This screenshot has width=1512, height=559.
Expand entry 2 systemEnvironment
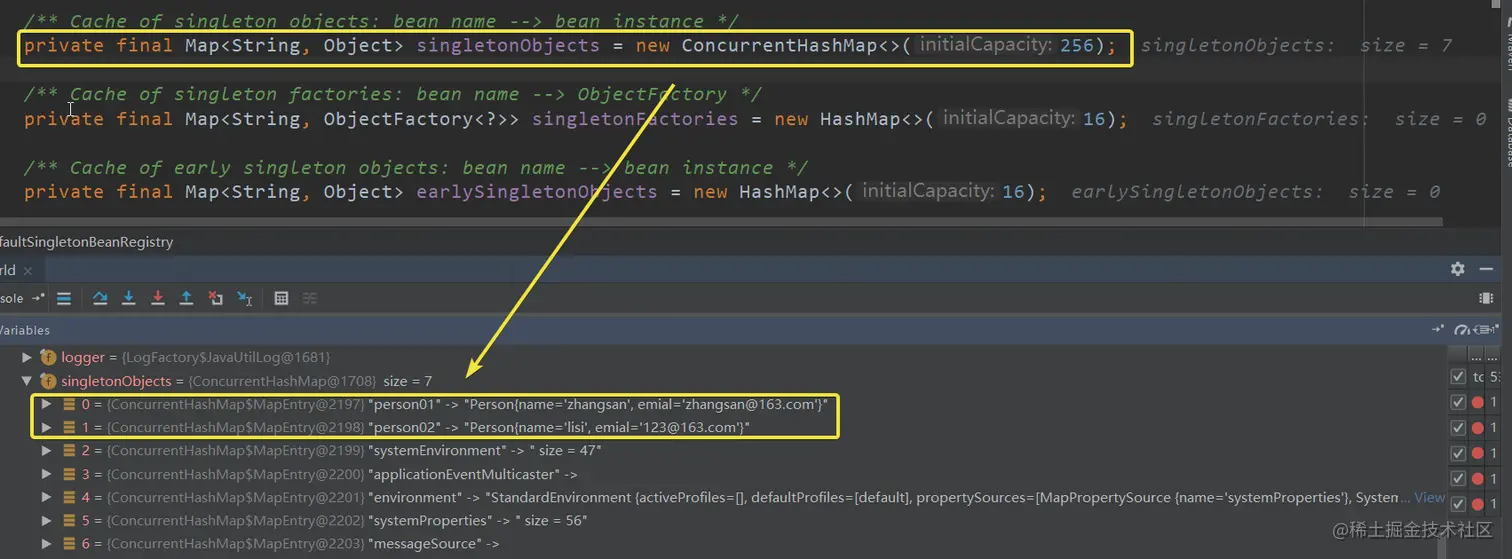pyautogui.click(x=46, y=451)
